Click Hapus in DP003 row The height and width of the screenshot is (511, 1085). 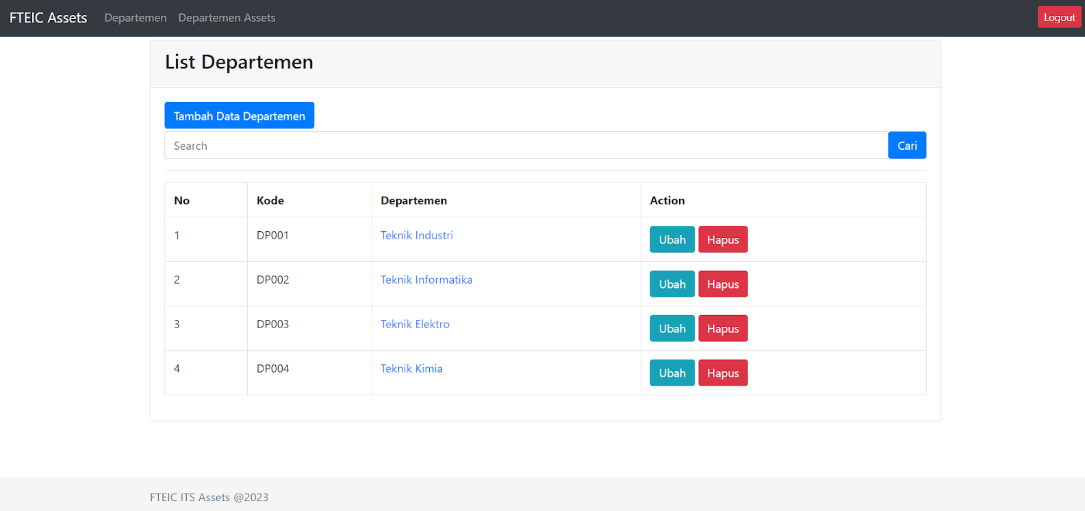pyautogui.click(x=723, y=328)
